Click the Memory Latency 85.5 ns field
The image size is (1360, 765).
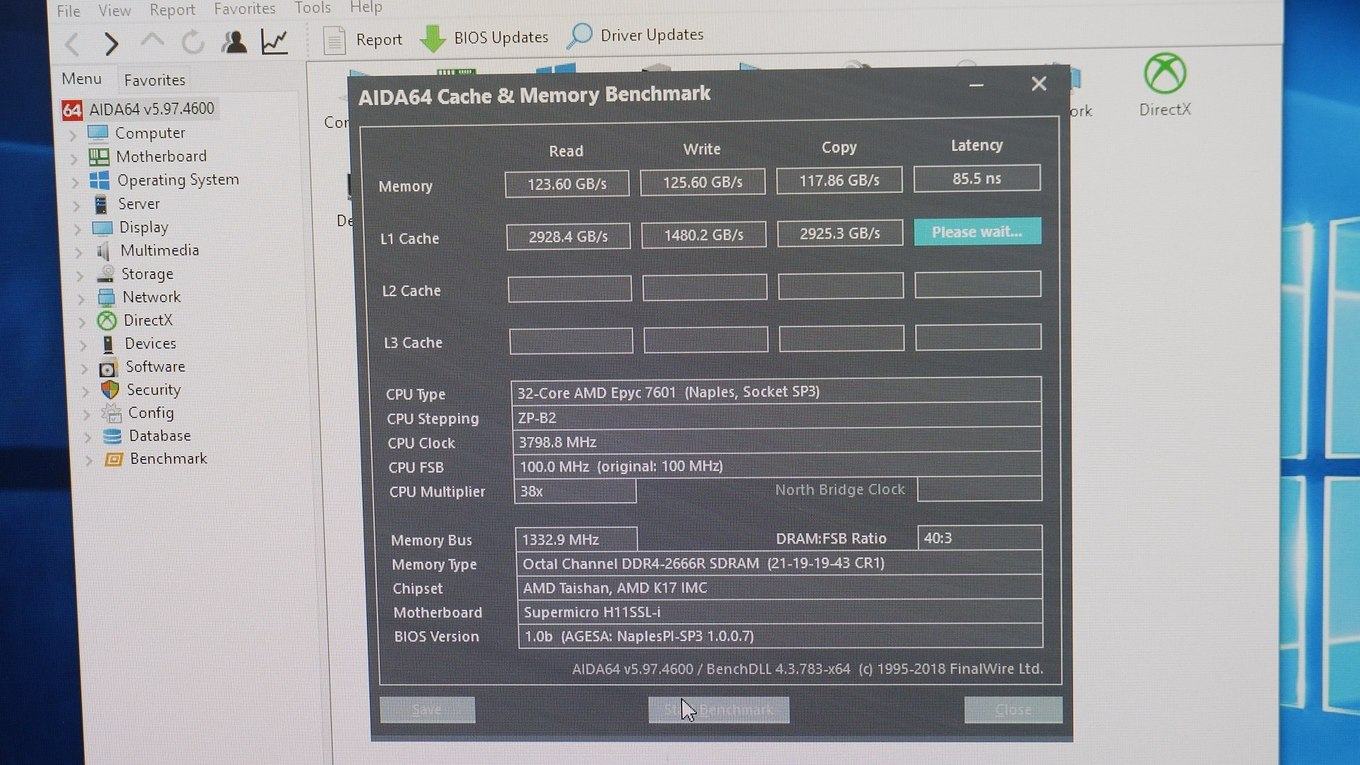977,178
